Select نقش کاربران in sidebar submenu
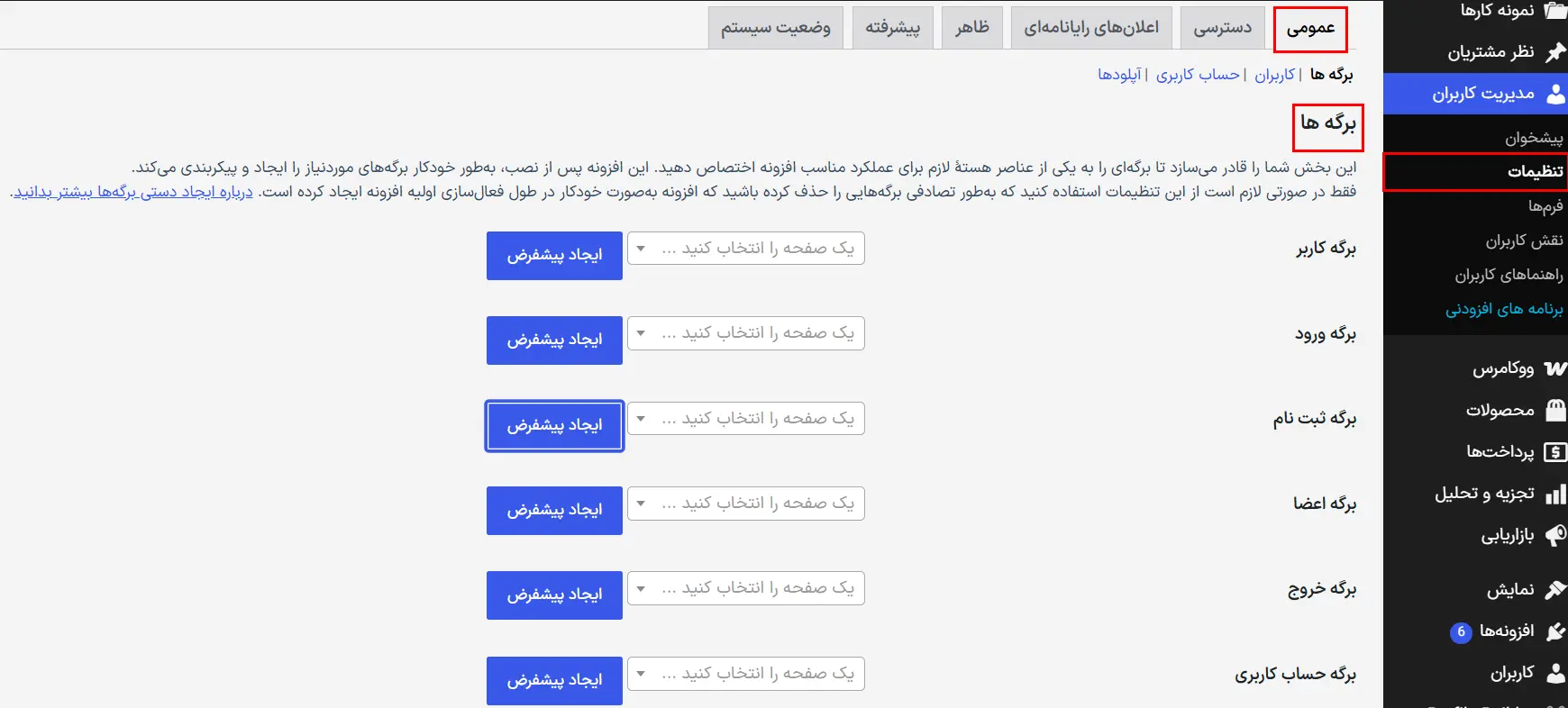The image size is (1568, 708). (1524, 241)
